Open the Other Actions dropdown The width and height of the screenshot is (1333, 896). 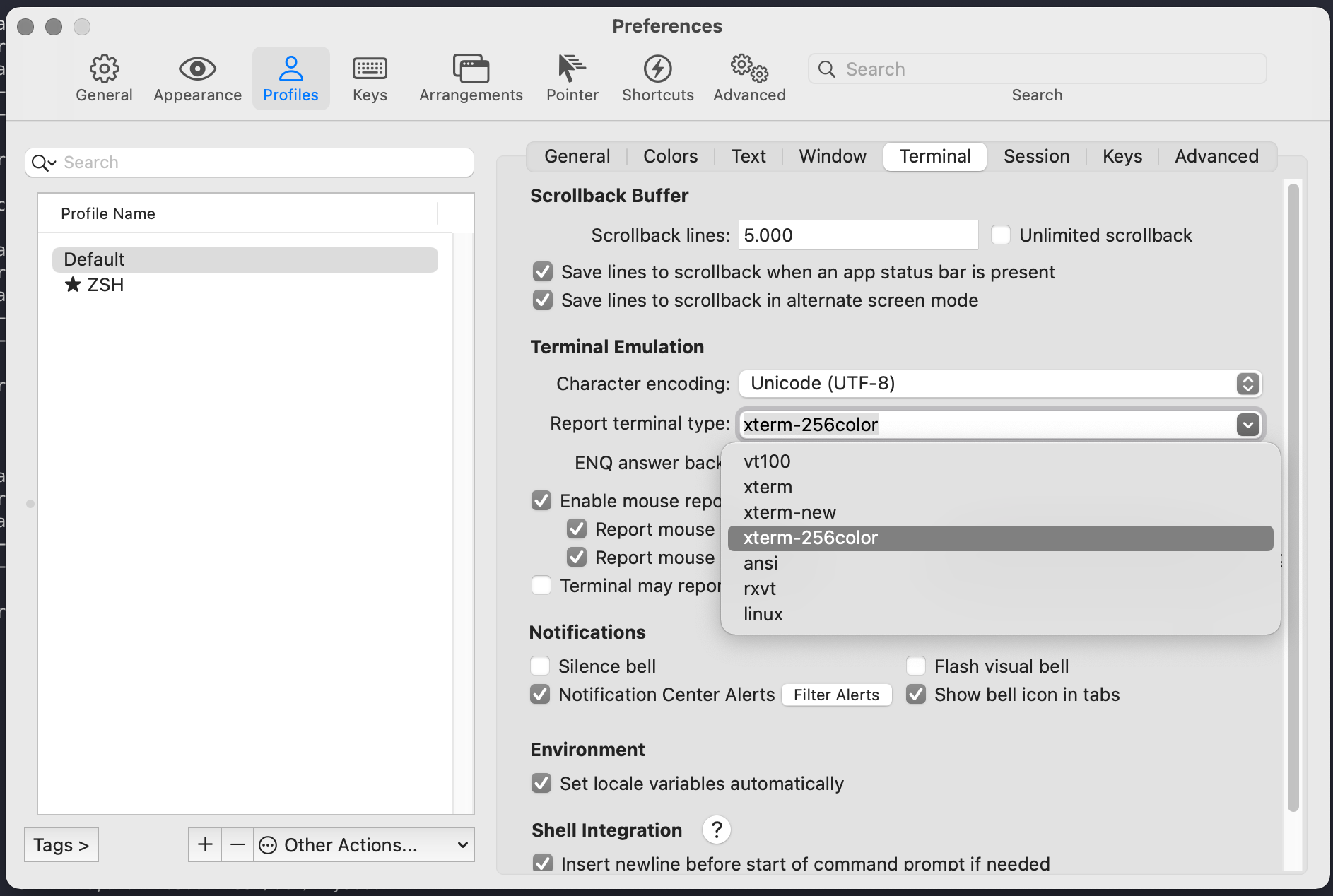(363, 844)
